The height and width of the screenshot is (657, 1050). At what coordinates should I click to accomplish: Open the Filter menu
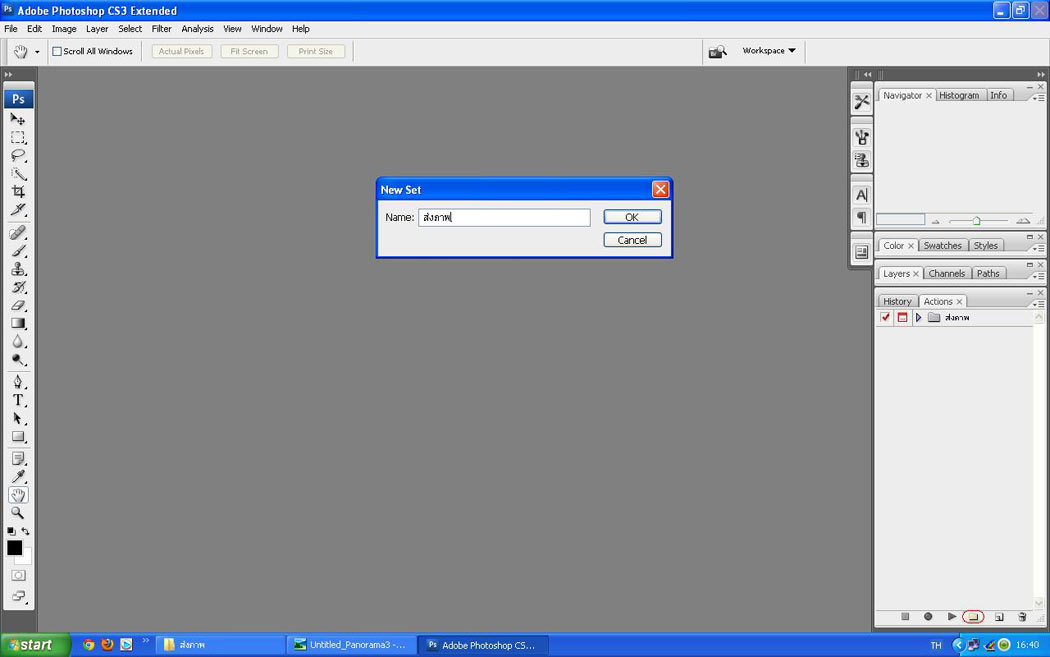click(161, 29)
